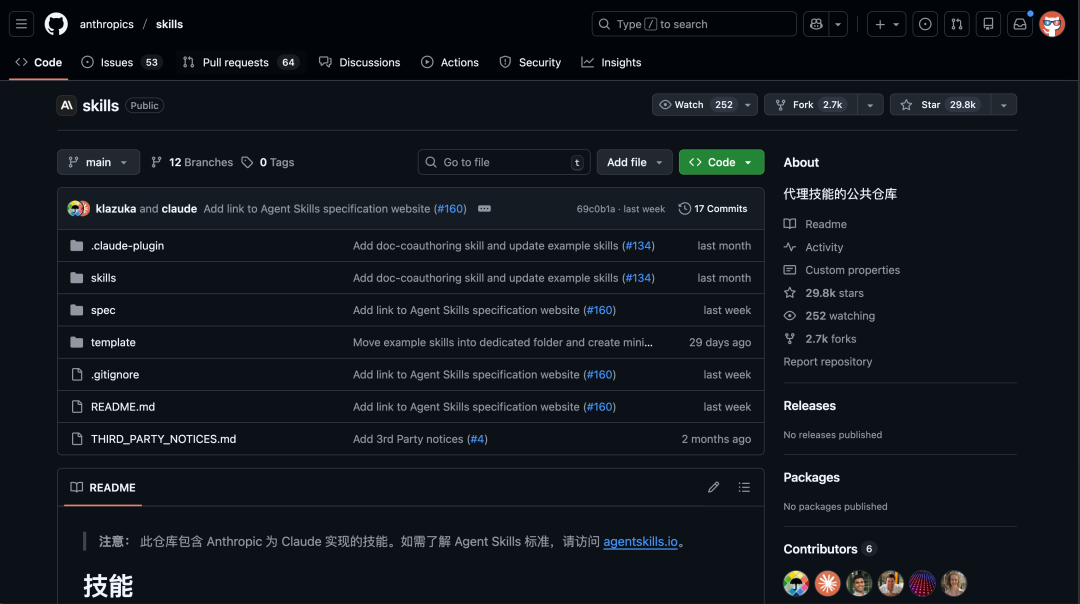Go to GitHub home via Octocat logo
This screenshot has width=1080, height=604.
(x=56, y=24)
